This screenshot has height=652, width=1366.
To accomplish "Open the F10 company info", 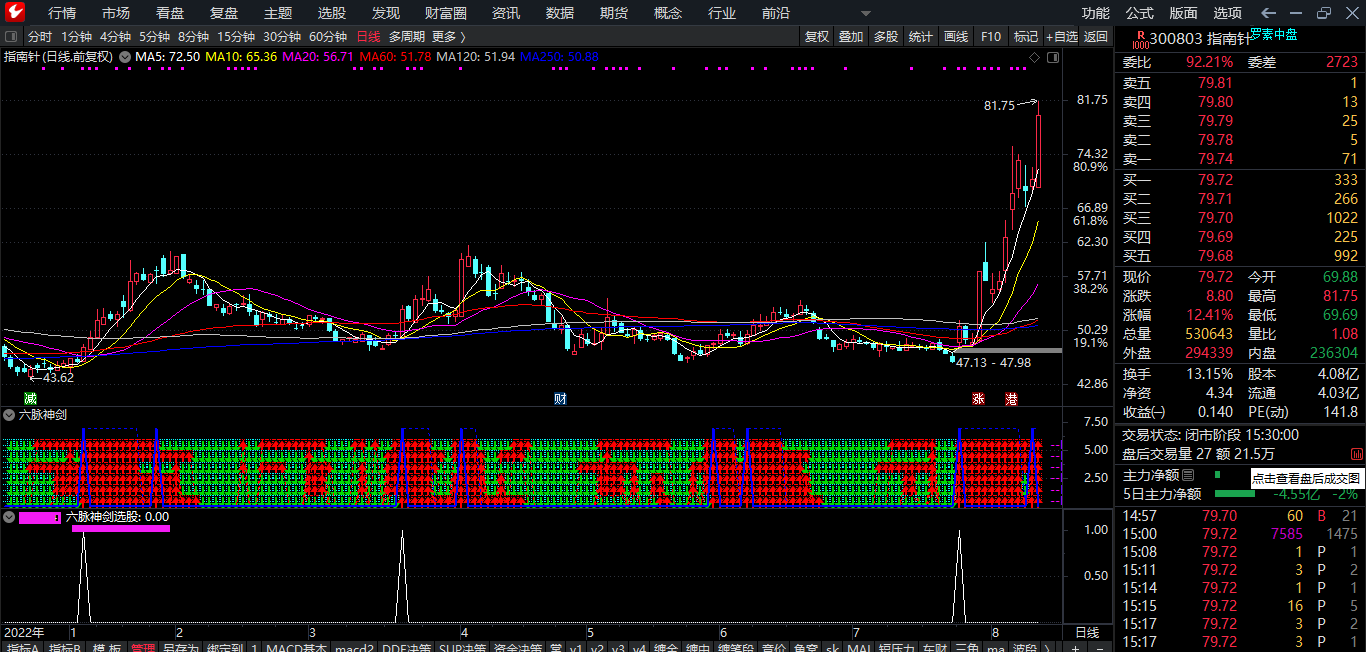I will coord(990,37).
